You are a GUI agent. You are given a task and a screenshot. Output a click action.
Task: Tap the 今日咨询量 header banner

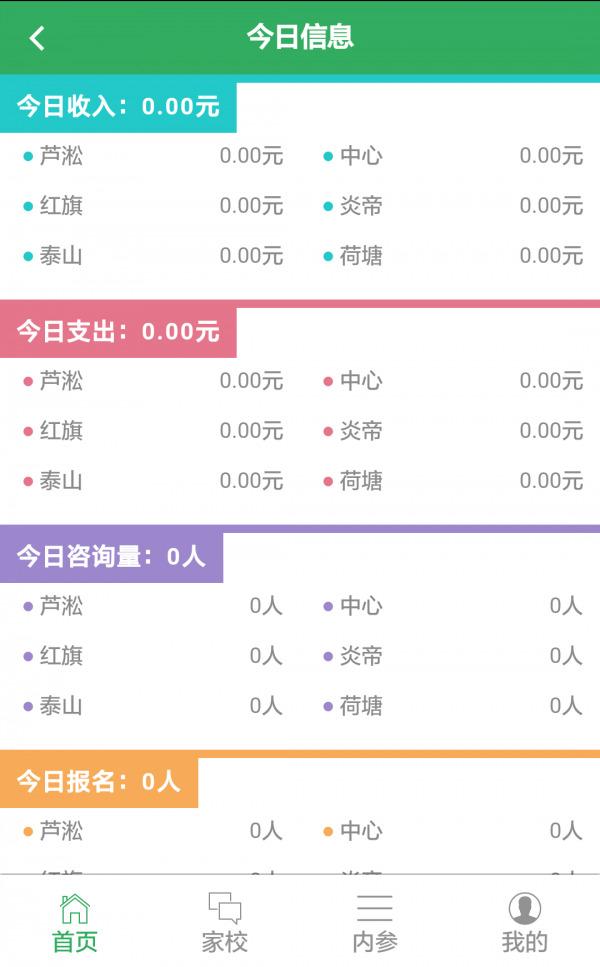[x=111, y=556]
